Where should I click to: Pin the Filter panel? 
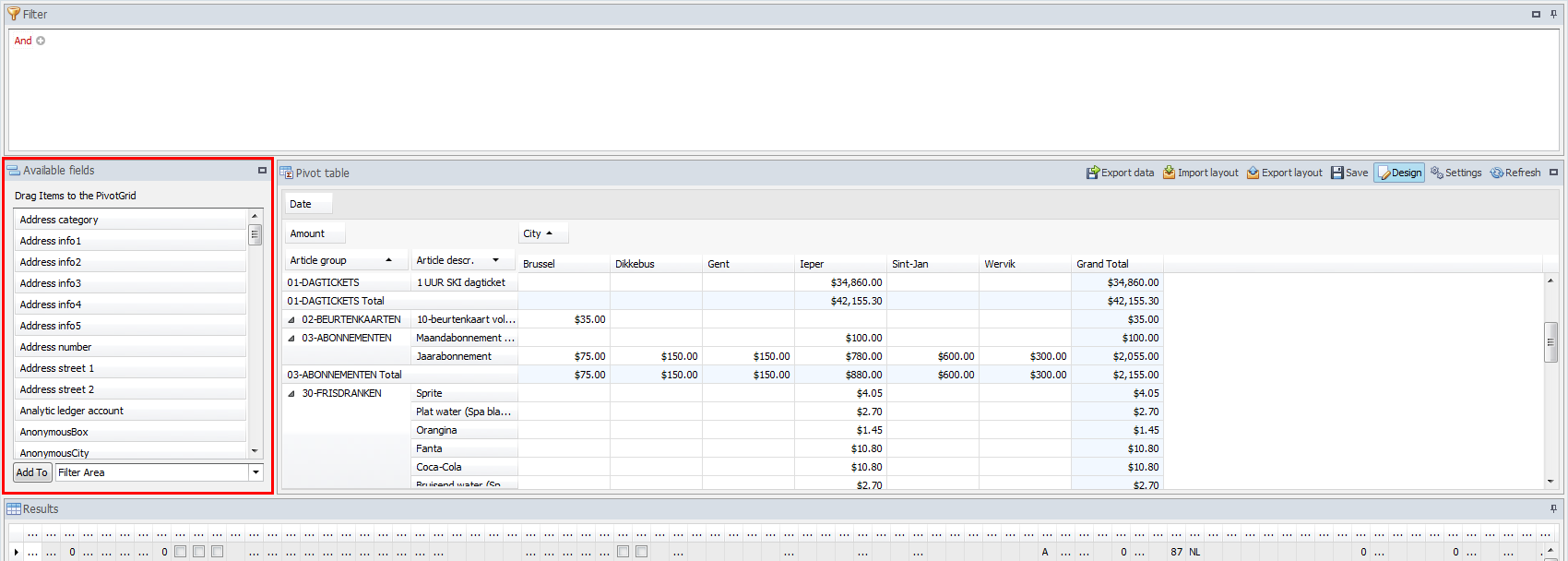click(x=1553, y=14)
